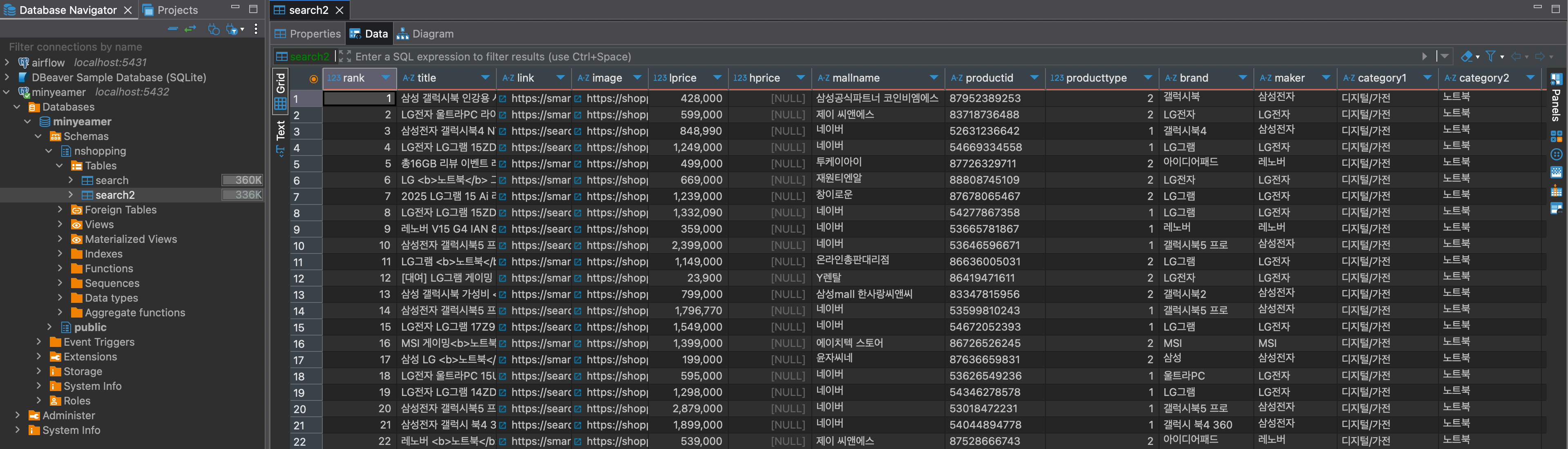Click the Link with Editor arrows icon

tap(190, 29)
